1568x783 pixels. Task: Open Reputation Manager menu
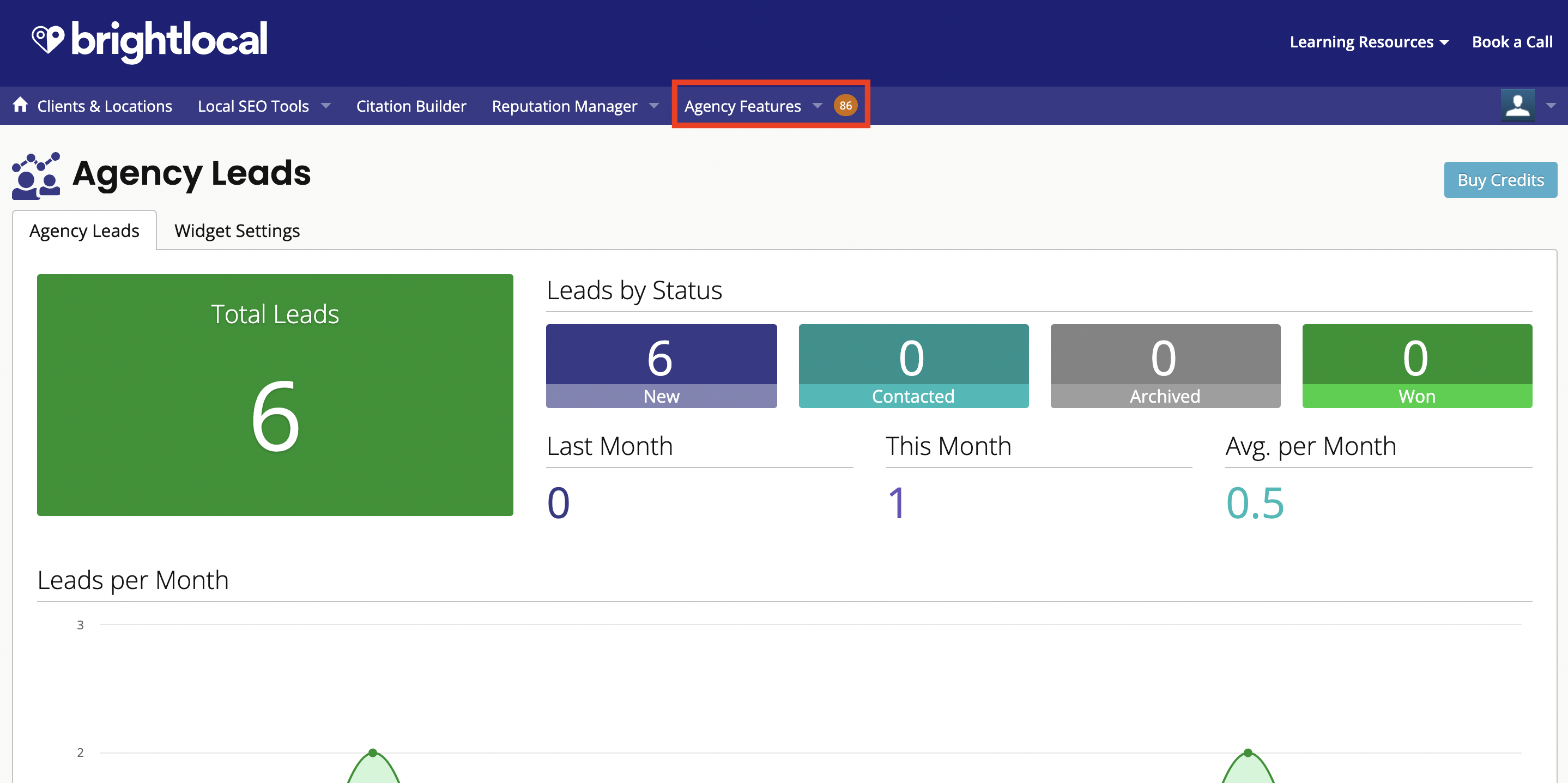pyautogui.click(x=564, y=106)
